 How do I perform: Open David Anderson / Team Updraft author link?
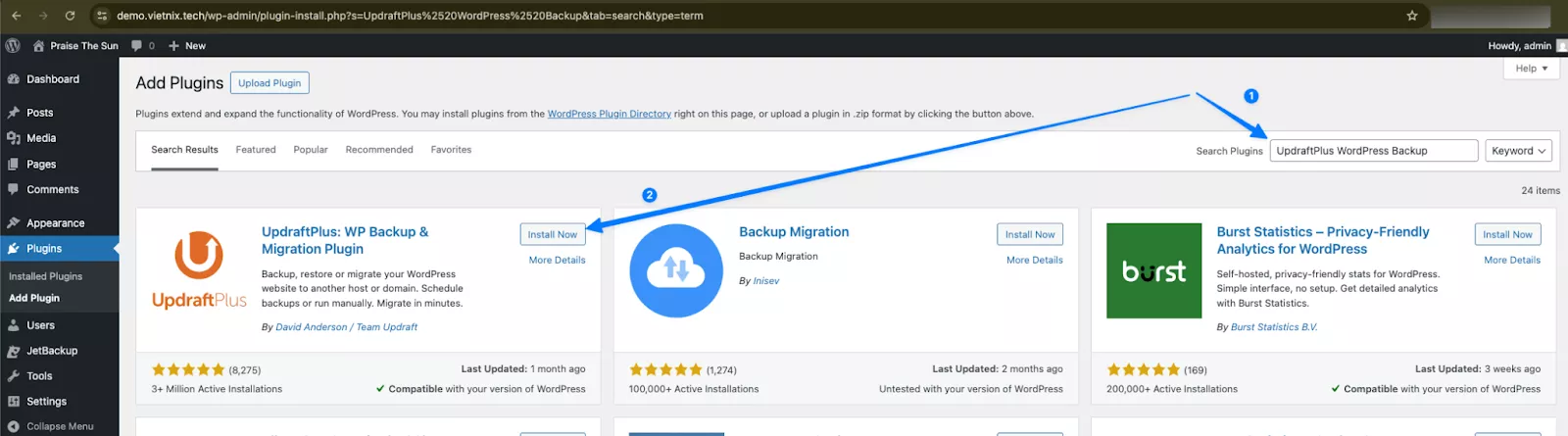[x=346, y=327]
